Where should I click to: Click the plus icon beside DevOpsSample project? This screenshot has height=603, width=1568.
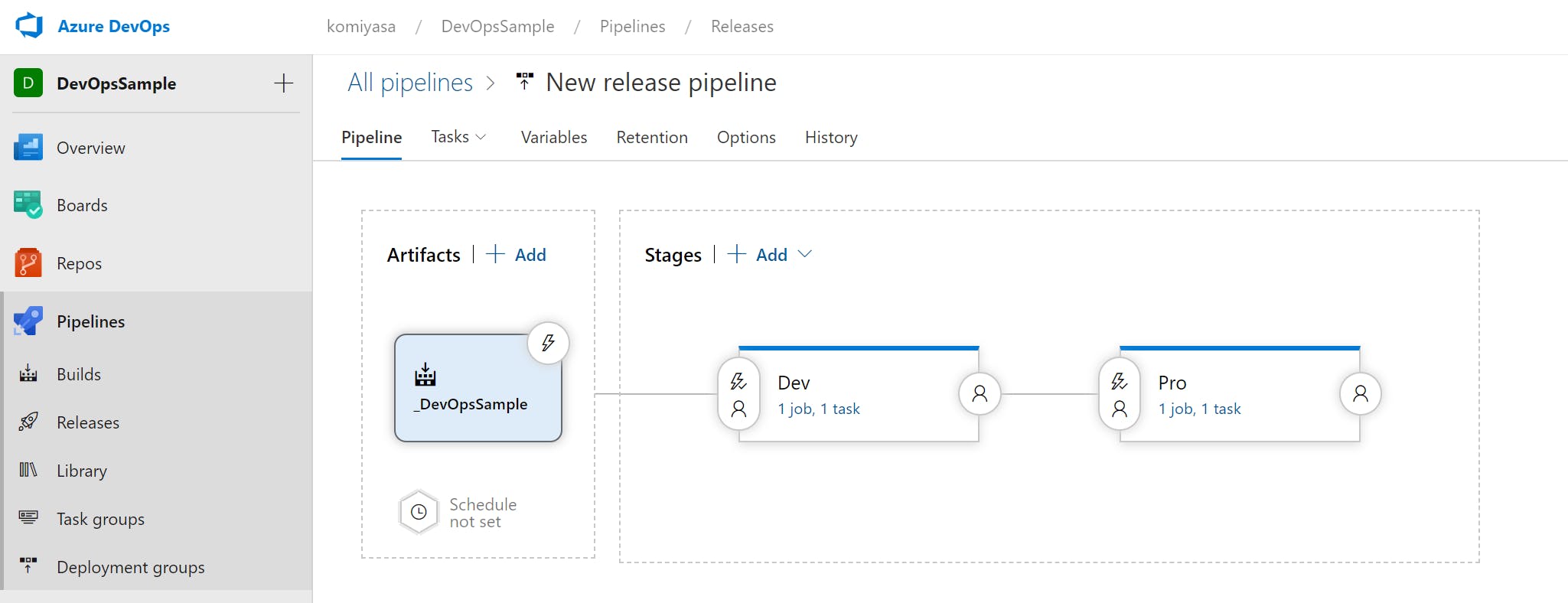point(283,83)
